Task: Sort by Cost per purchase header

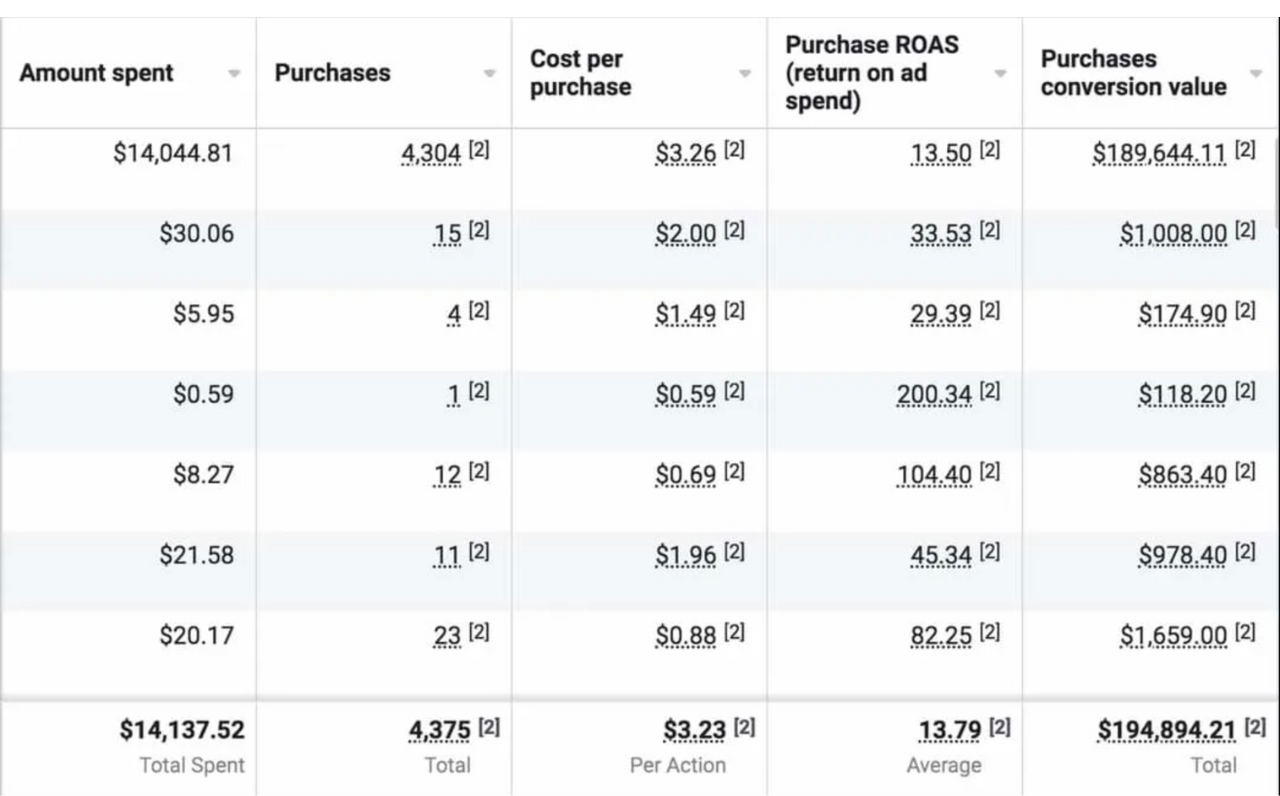Action: [580, 73]
